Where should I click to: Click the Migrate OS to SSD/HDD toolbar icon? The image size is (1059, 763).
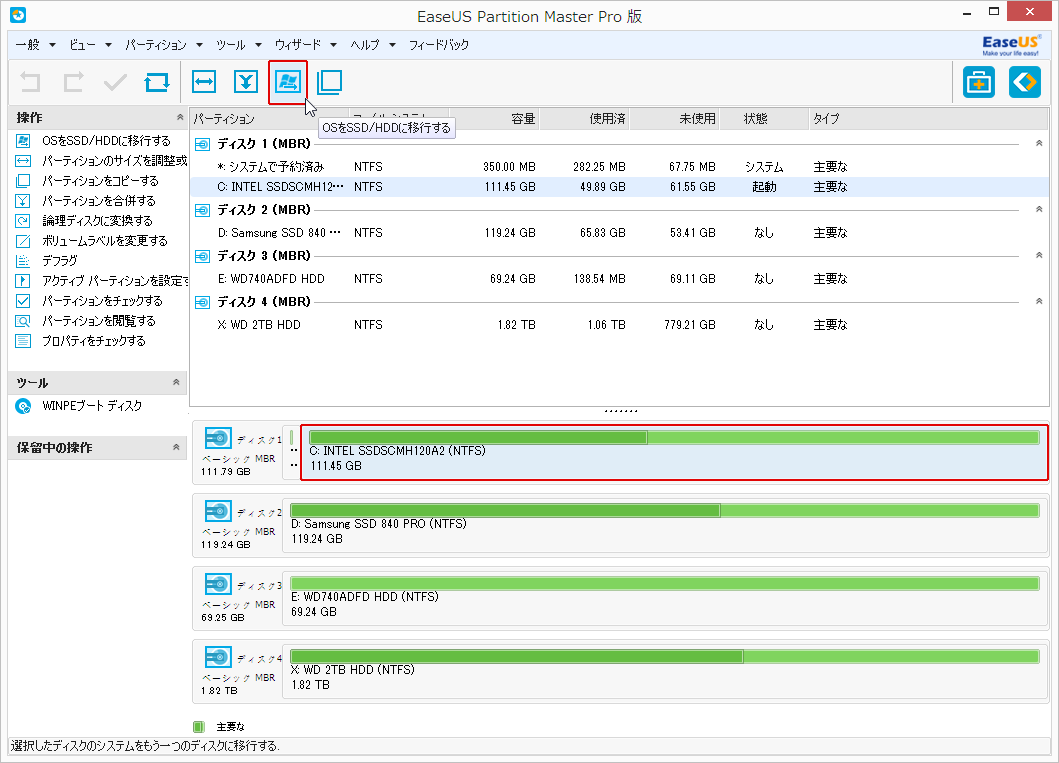(x=288, y=82)
